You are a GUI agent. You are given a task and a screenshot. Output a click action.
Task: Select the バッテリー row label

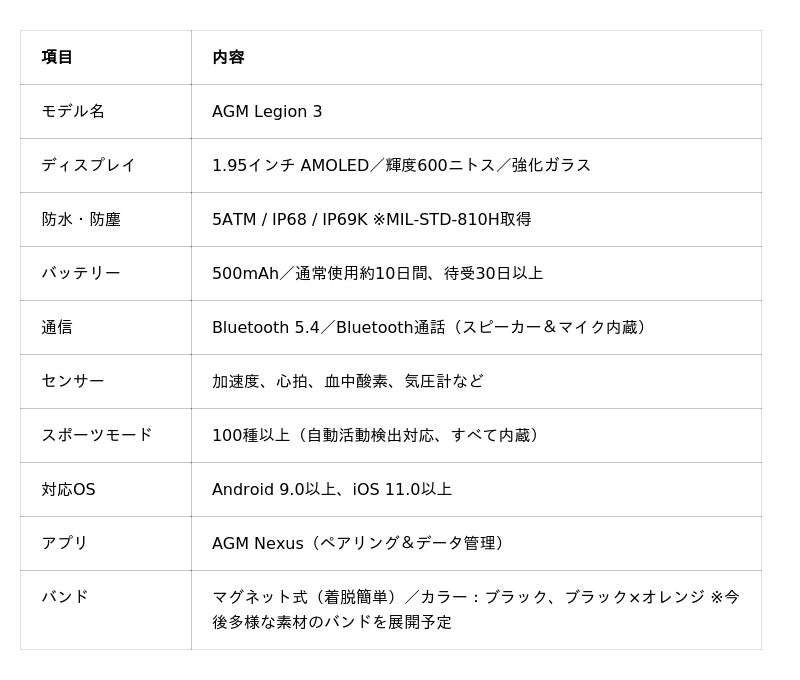pyautogui.click(x=81, y=273)
